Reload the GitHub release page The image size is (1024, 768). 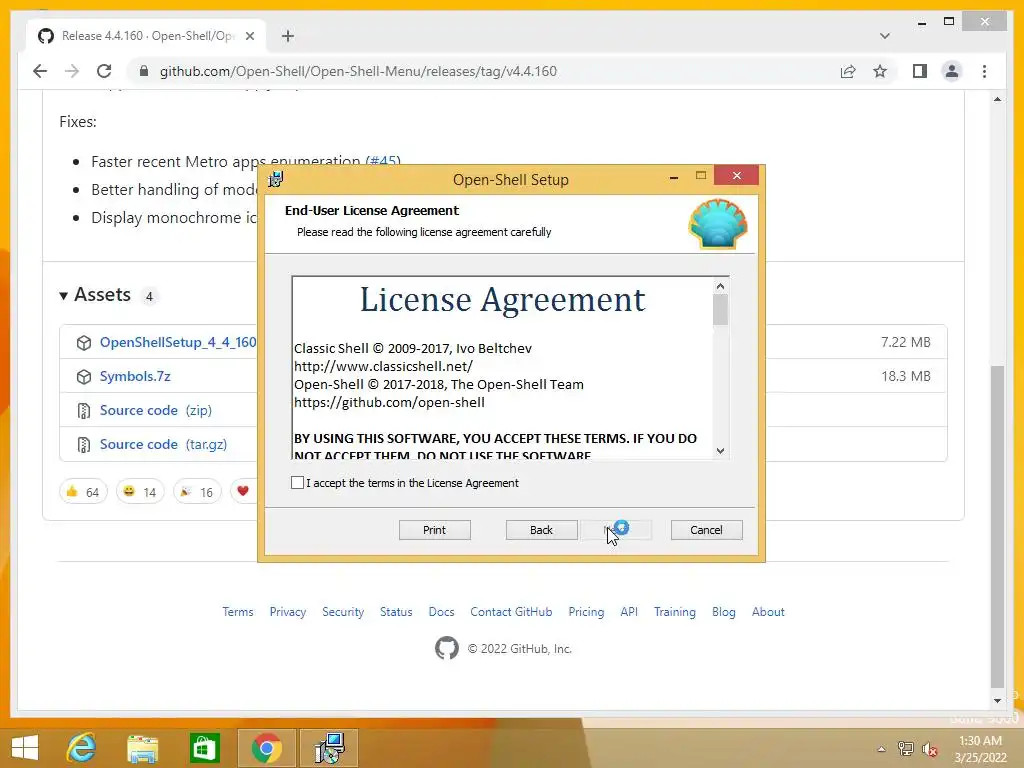(x=104, y=71)
